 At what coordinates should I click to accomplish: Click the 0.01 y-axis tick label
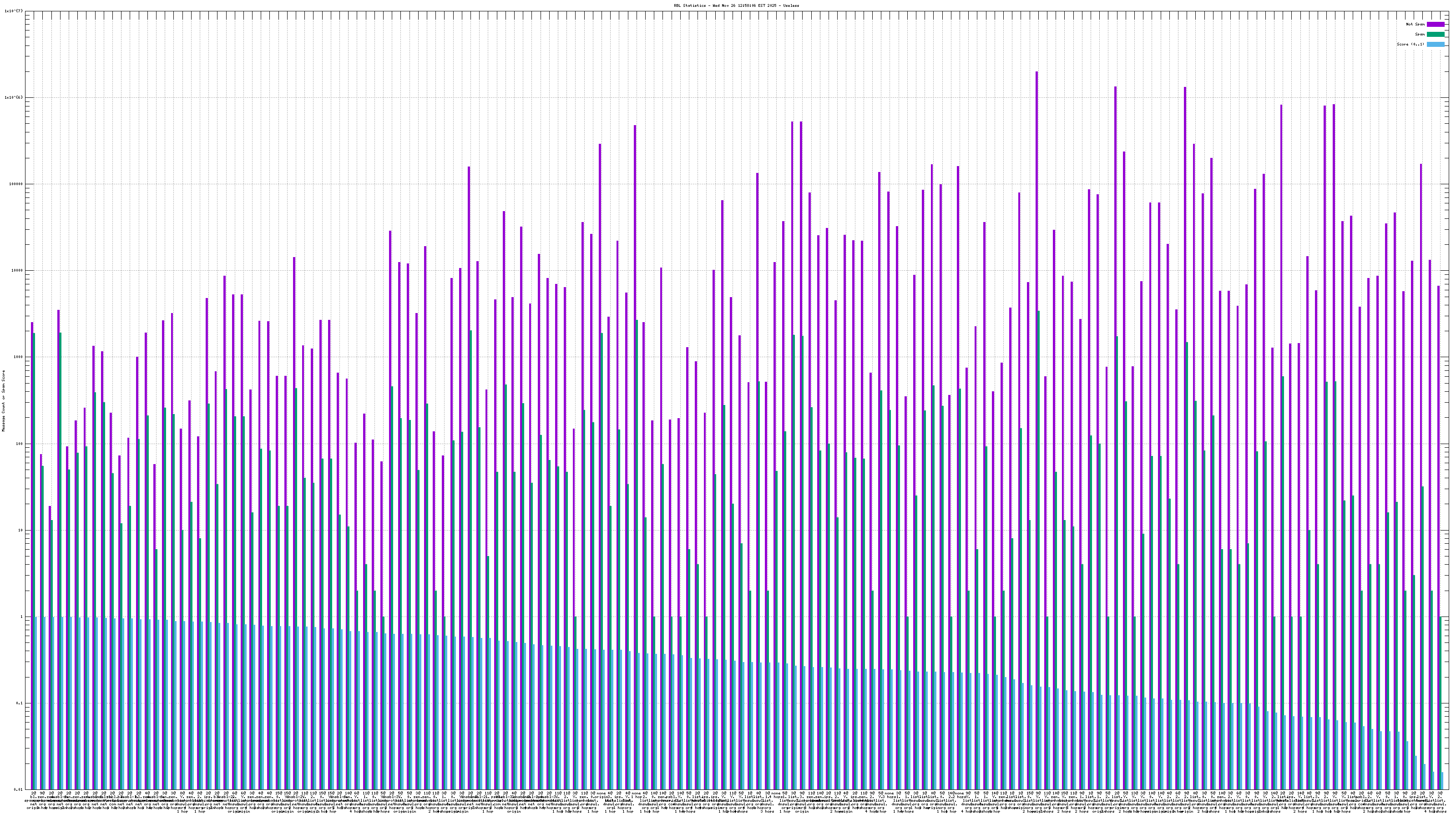(18, 789)
